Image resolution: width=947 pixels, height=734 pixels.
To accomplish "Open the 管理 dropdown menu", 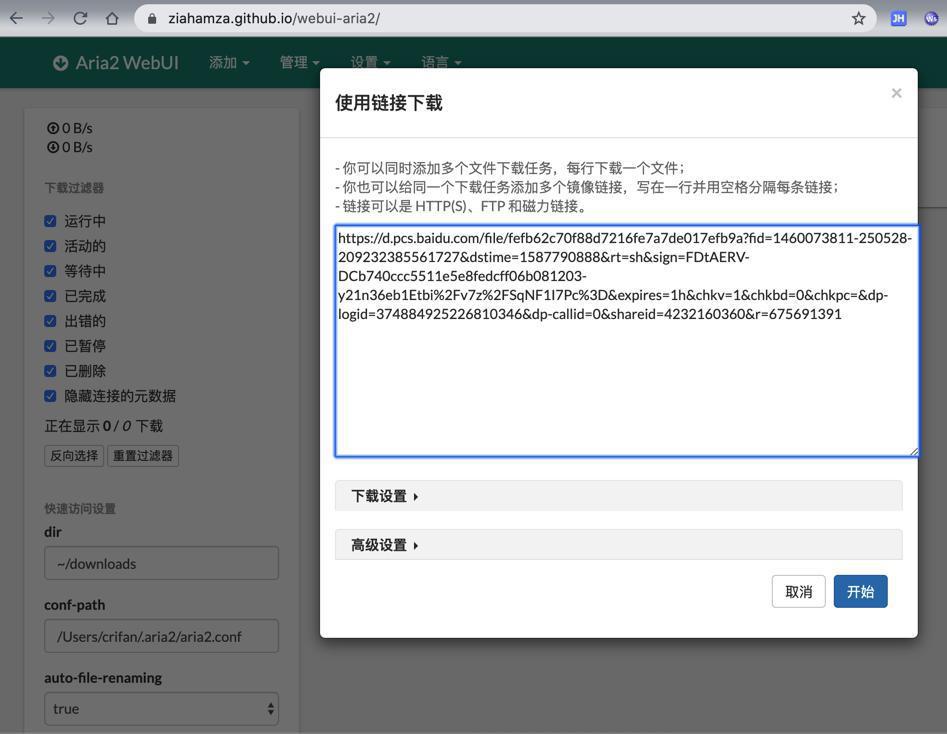I will [300, 62].
